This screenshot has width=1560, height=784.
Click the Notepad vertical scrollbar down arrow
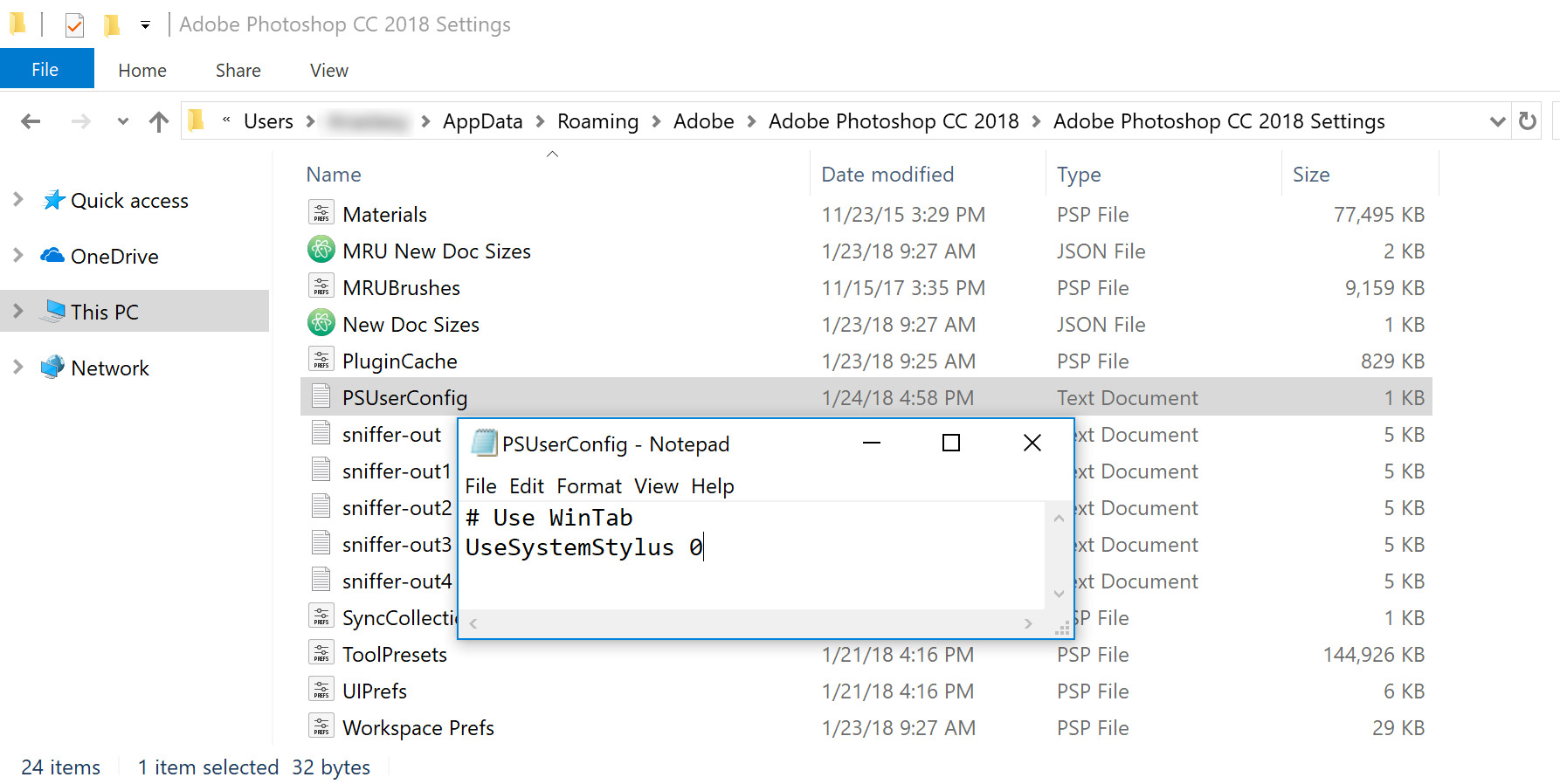1058,594
